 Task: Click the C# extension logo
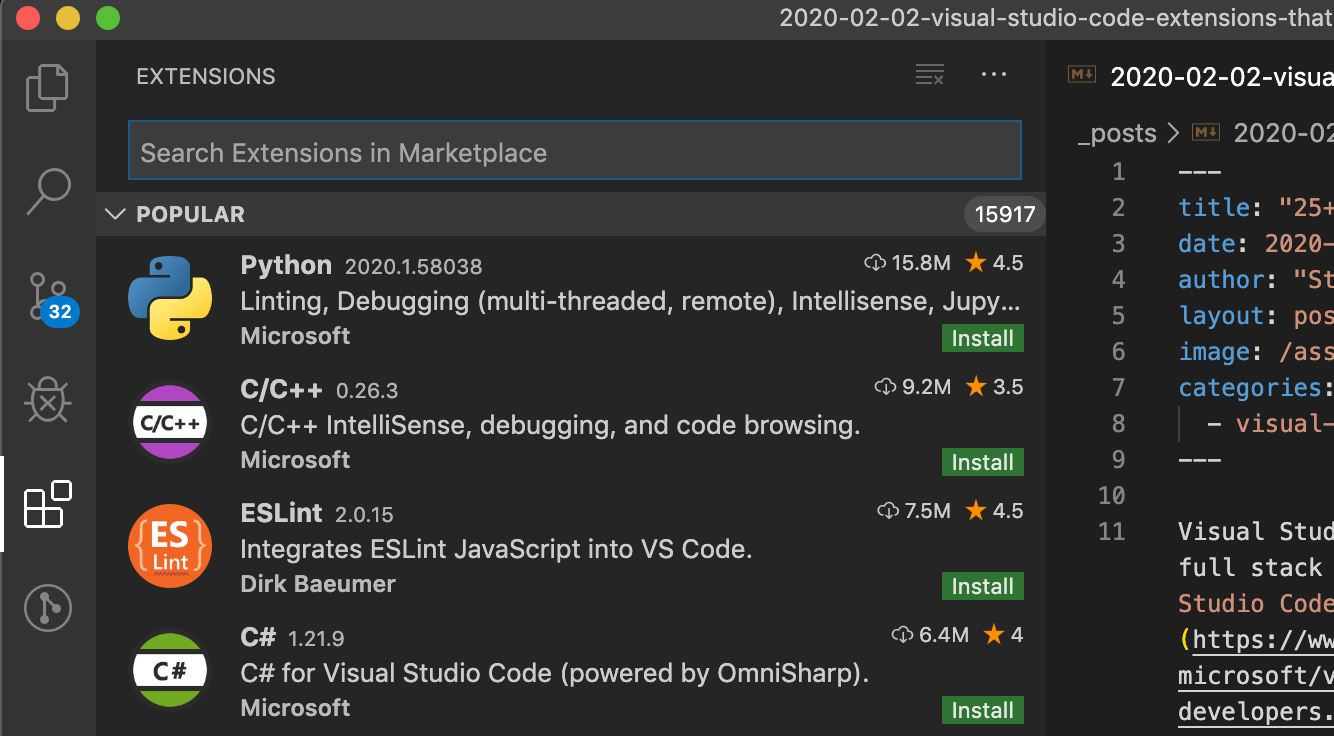170,670
